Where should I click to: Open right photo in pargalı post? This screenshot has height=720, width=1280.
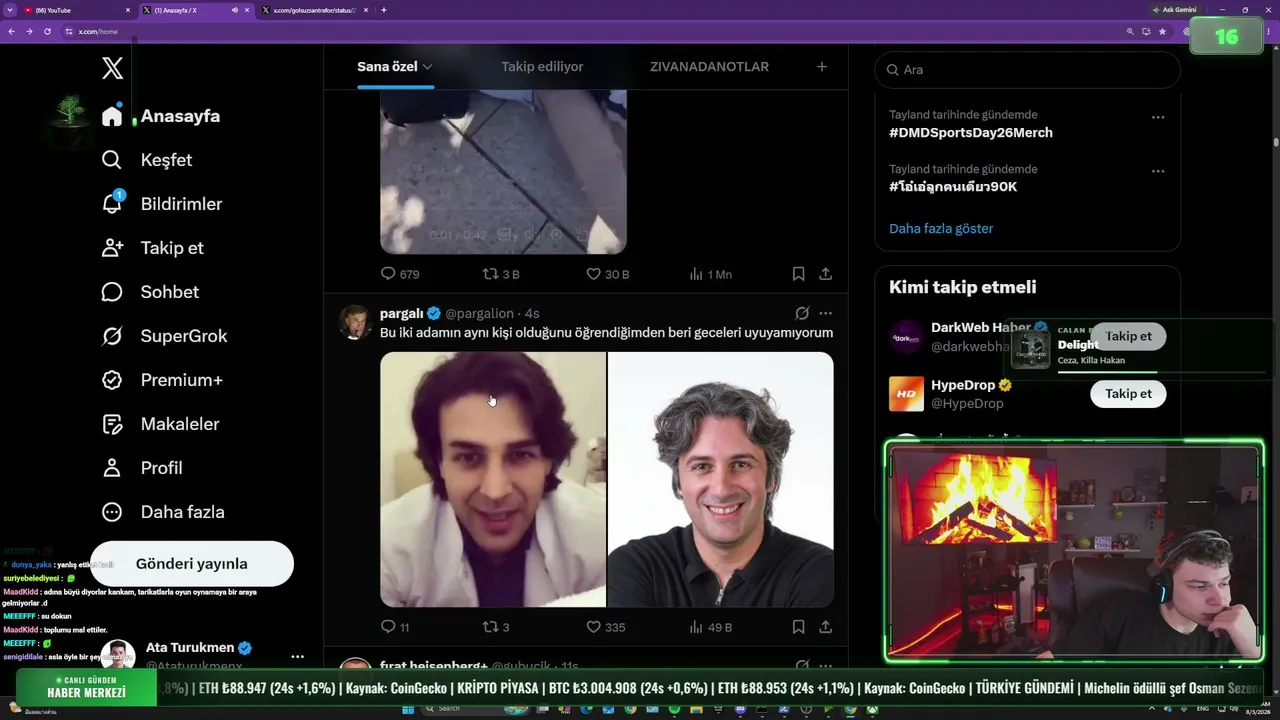tap(721, 479)
